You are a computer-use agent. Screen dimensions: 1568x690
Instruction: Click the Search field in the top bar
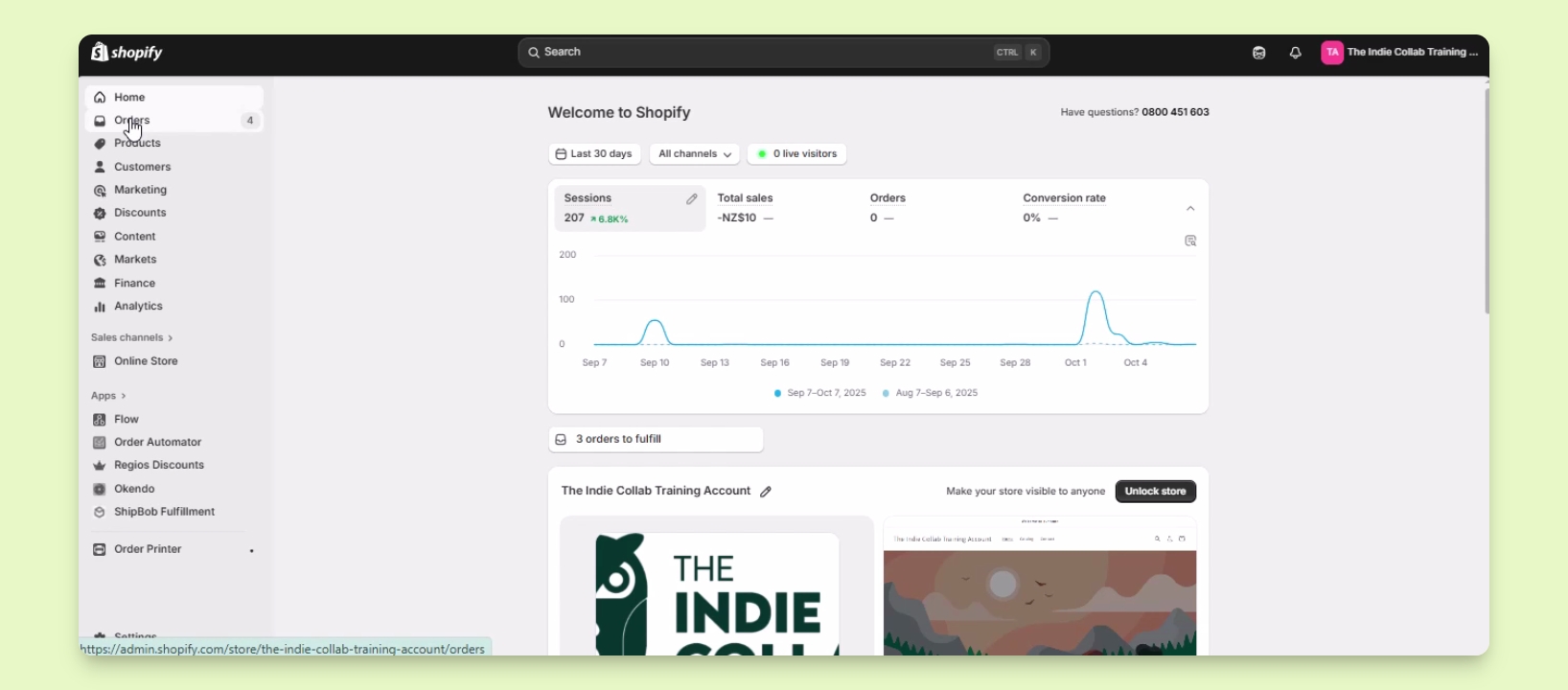coord(784,53)
